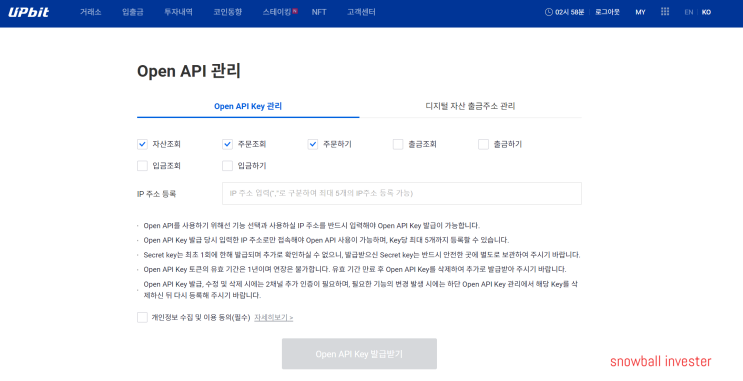Open the 투자내역 menu

(x=178, y=12)
